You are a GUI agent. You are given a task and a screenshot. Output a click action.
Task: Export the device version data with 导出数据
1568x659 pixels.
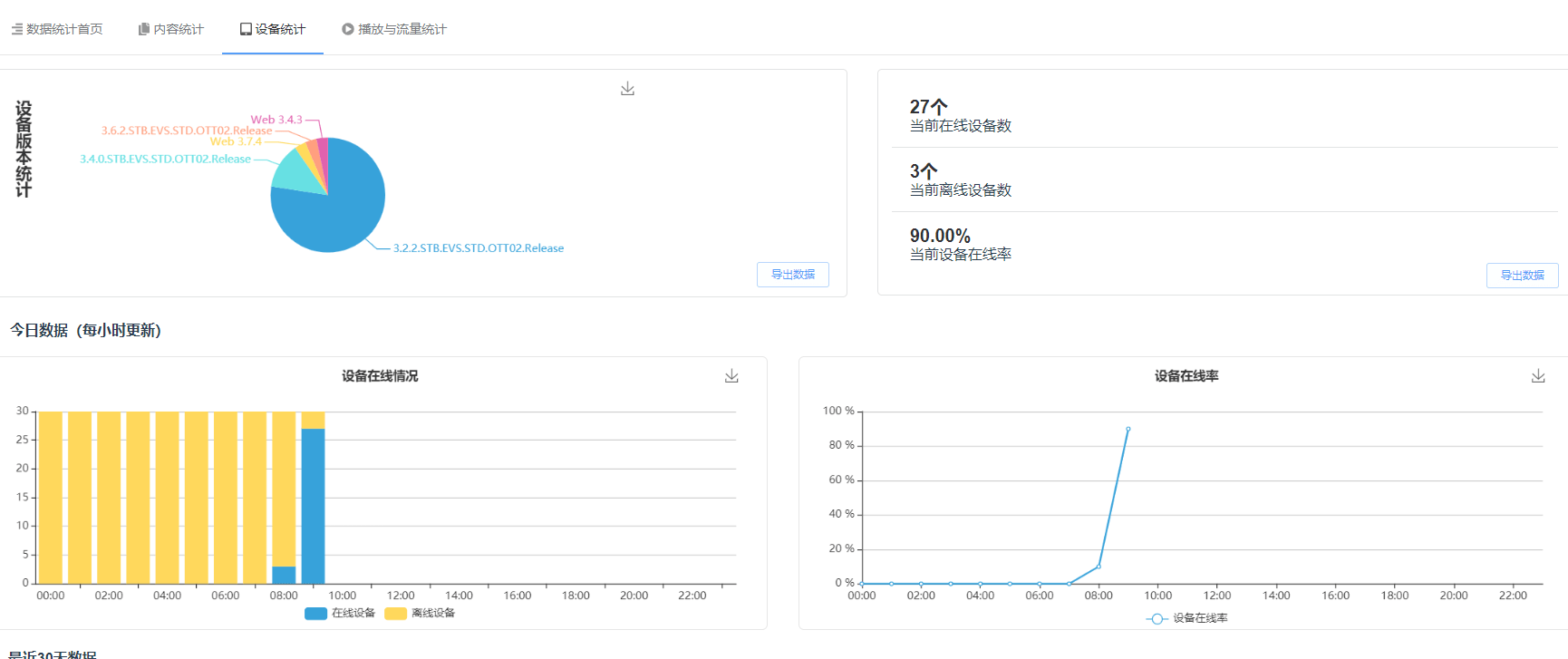(x=792, y=275)
